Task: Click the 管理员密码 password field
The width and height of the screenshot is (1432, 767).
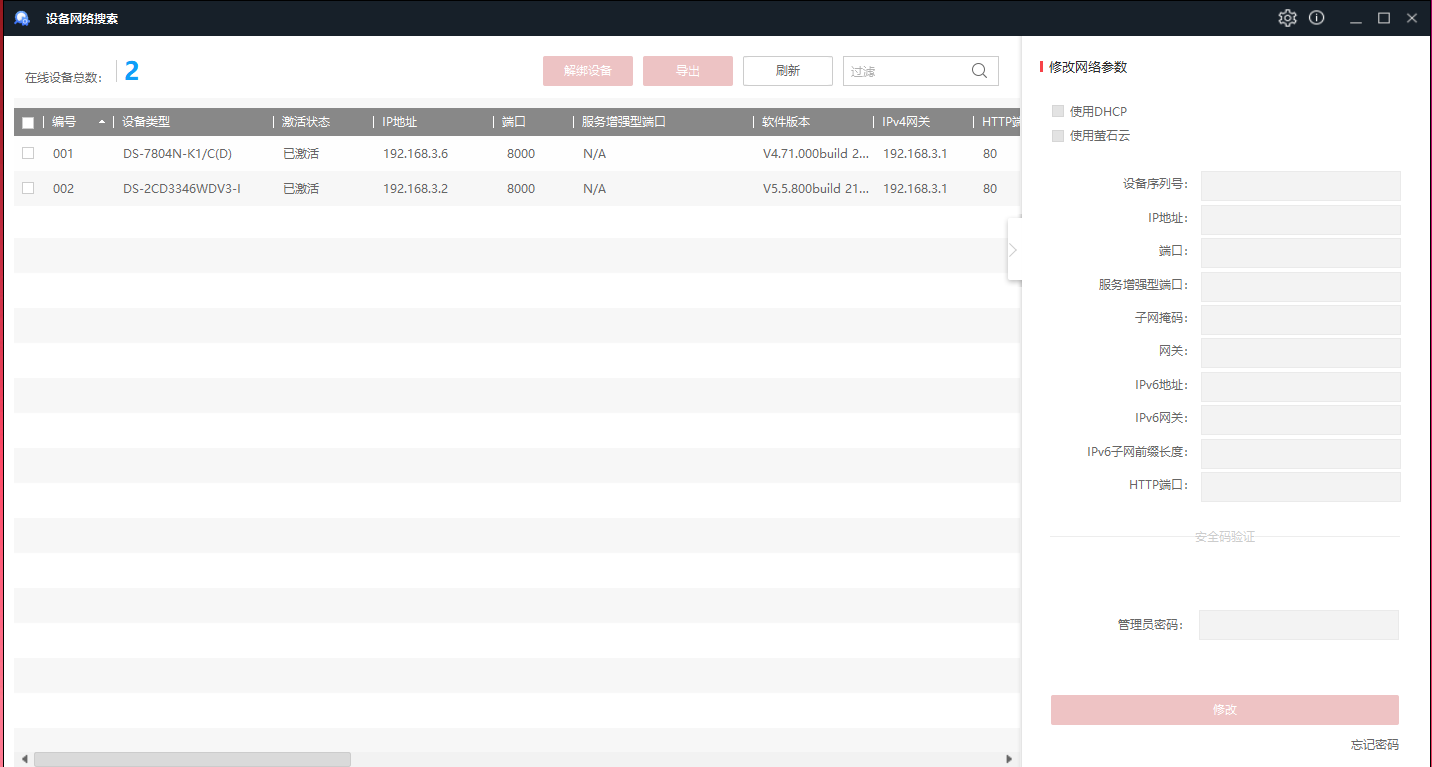Action: [1298, 624]
